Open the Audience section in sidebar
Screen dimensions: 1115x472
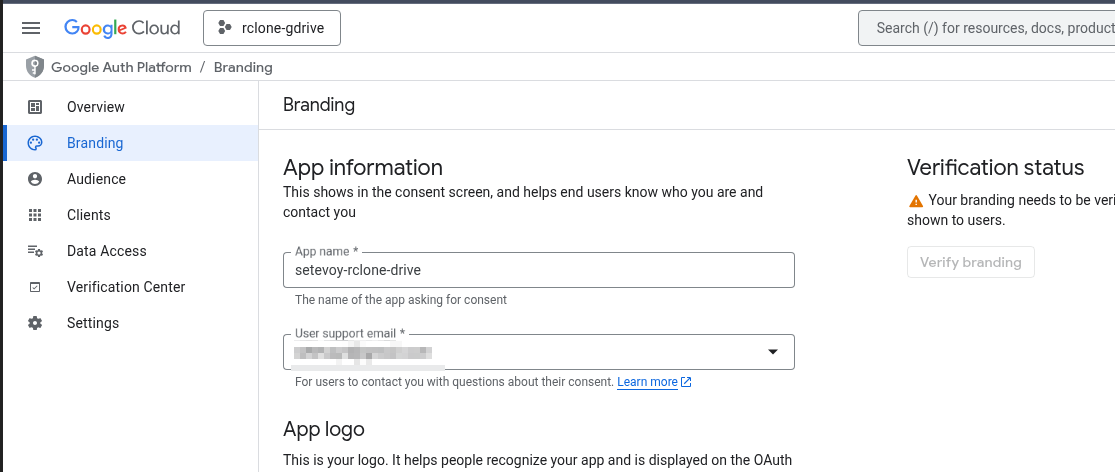point(96,179)
